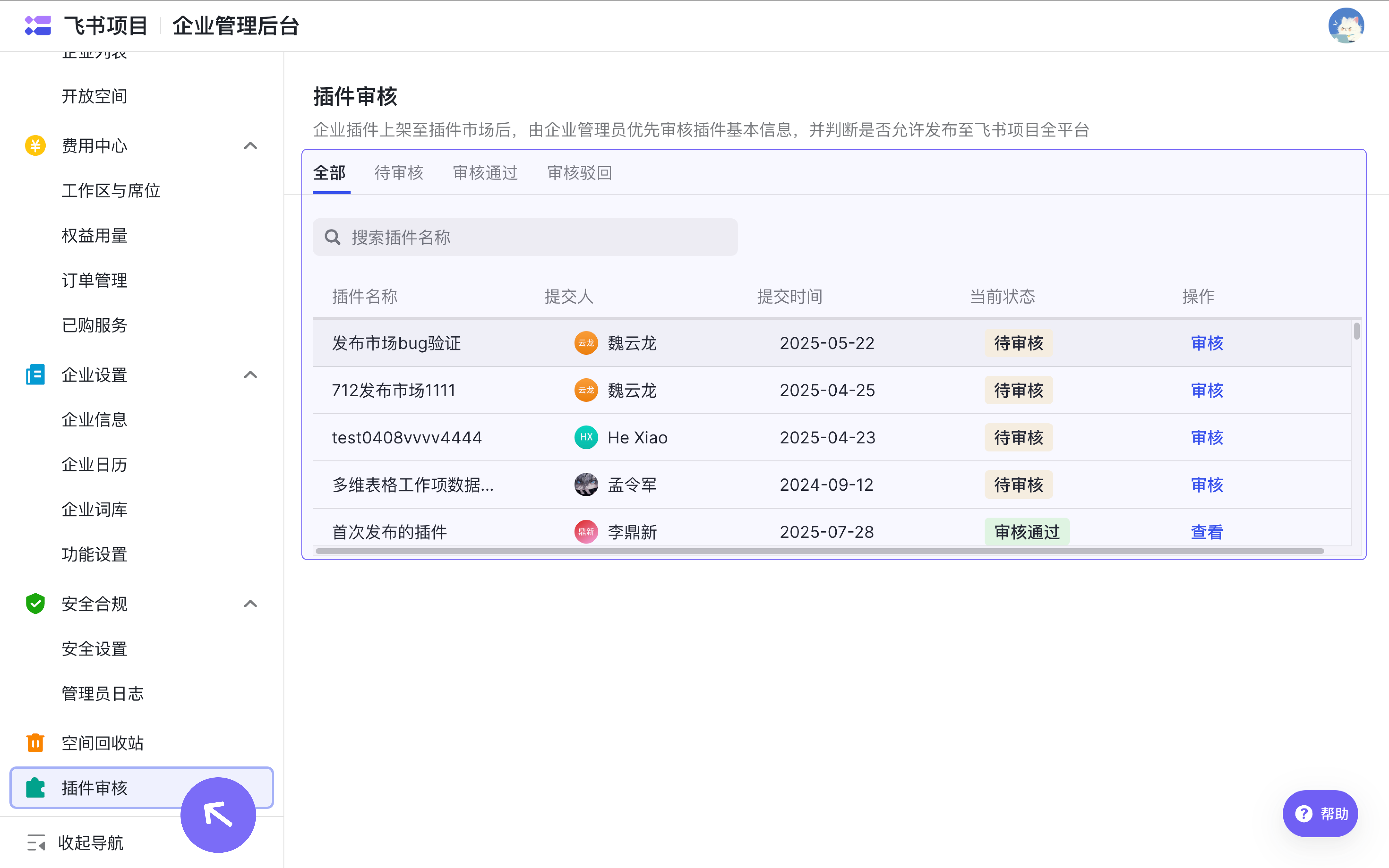Switch to the 审核通过 tab
This screenshot has width=1389, height=868.
point(485,173)
